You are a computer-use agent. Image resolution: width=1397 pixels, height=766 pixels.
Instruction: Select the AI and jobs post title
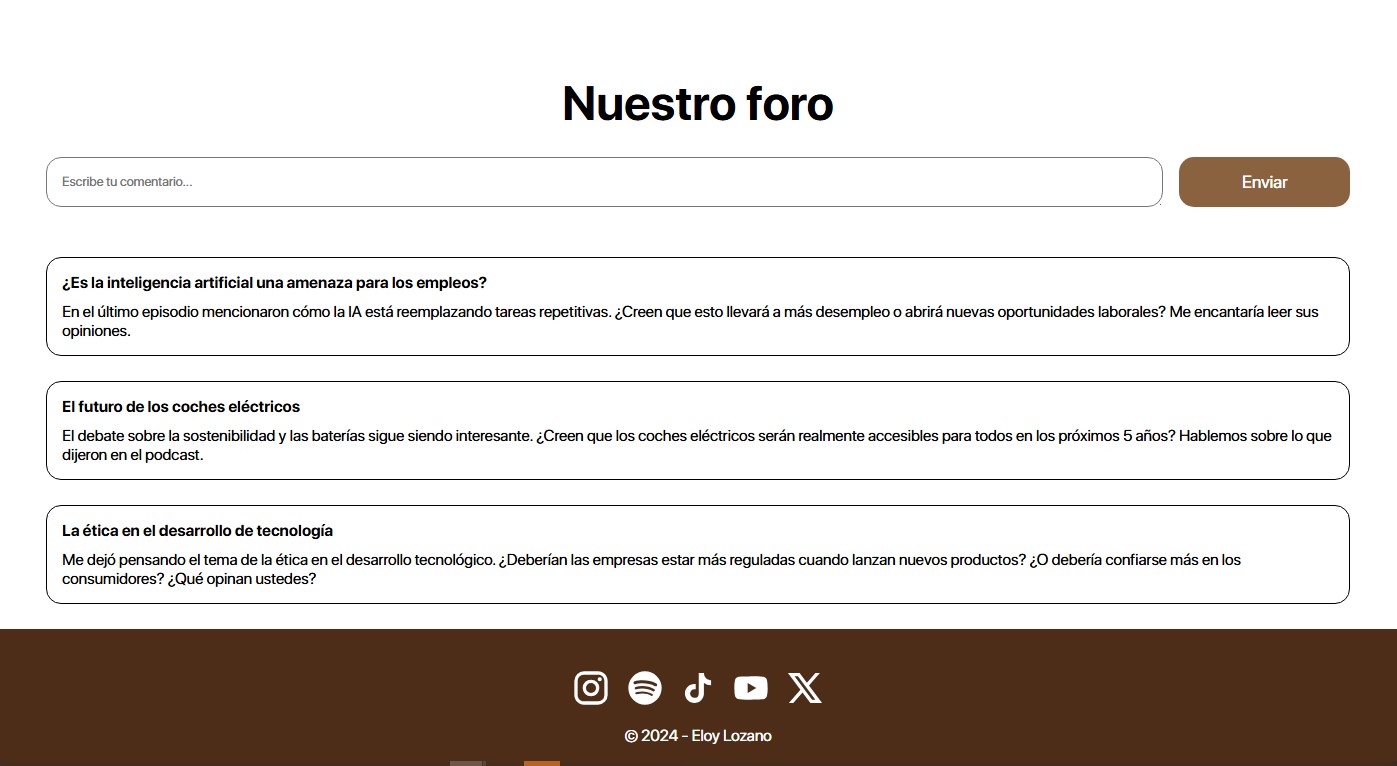(x=274, y=283)
